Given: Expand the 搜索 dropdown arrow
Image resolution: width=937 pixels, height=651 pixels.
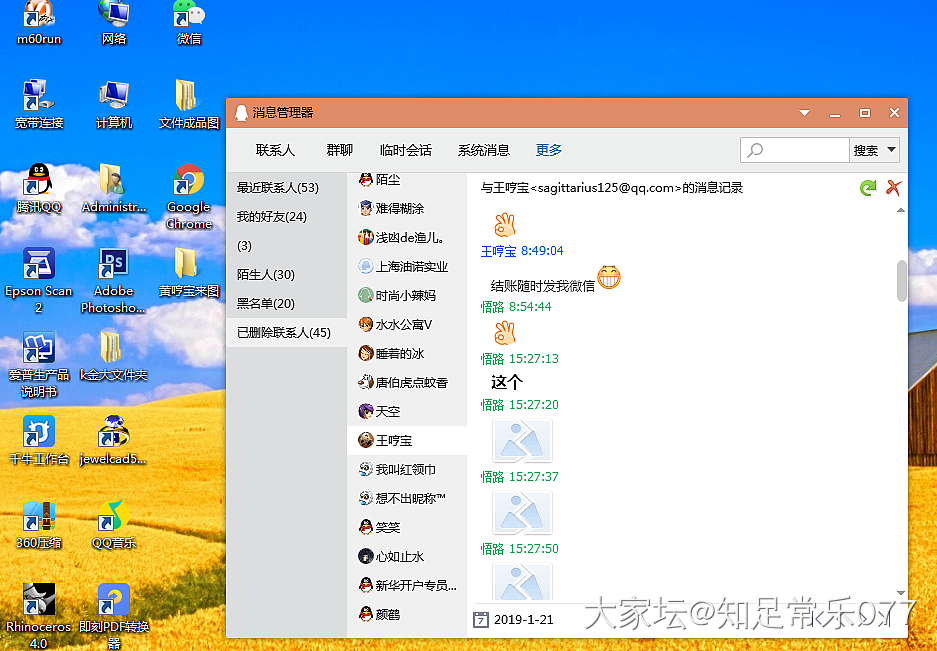Looking at the screenshot, I should pyautogui.click(x=890, y=150).
